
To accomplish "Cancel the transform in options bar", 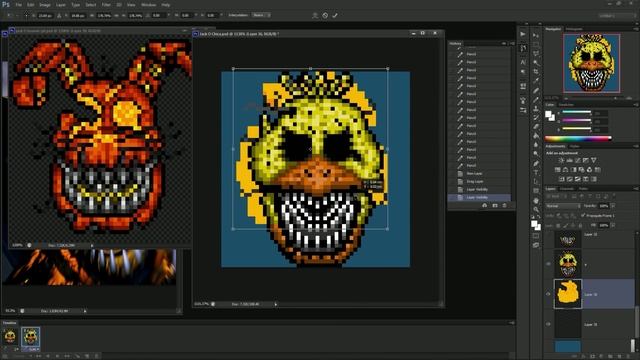I will [x=325, y=16].
